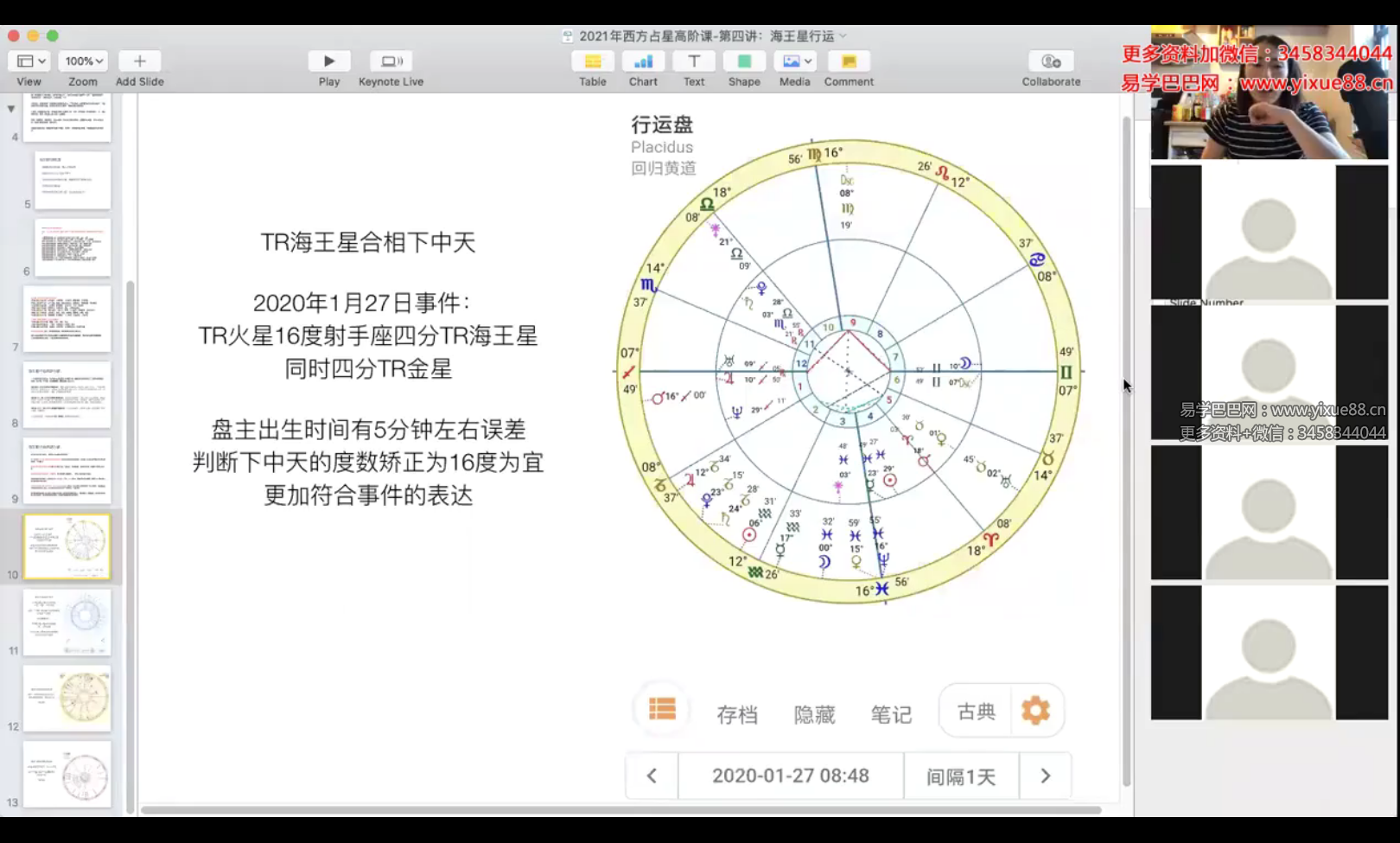Image resolution: width=1400 pixels, height=843 pixels.
Task: Open the Collaborate icon
Action: point(1051,61)
